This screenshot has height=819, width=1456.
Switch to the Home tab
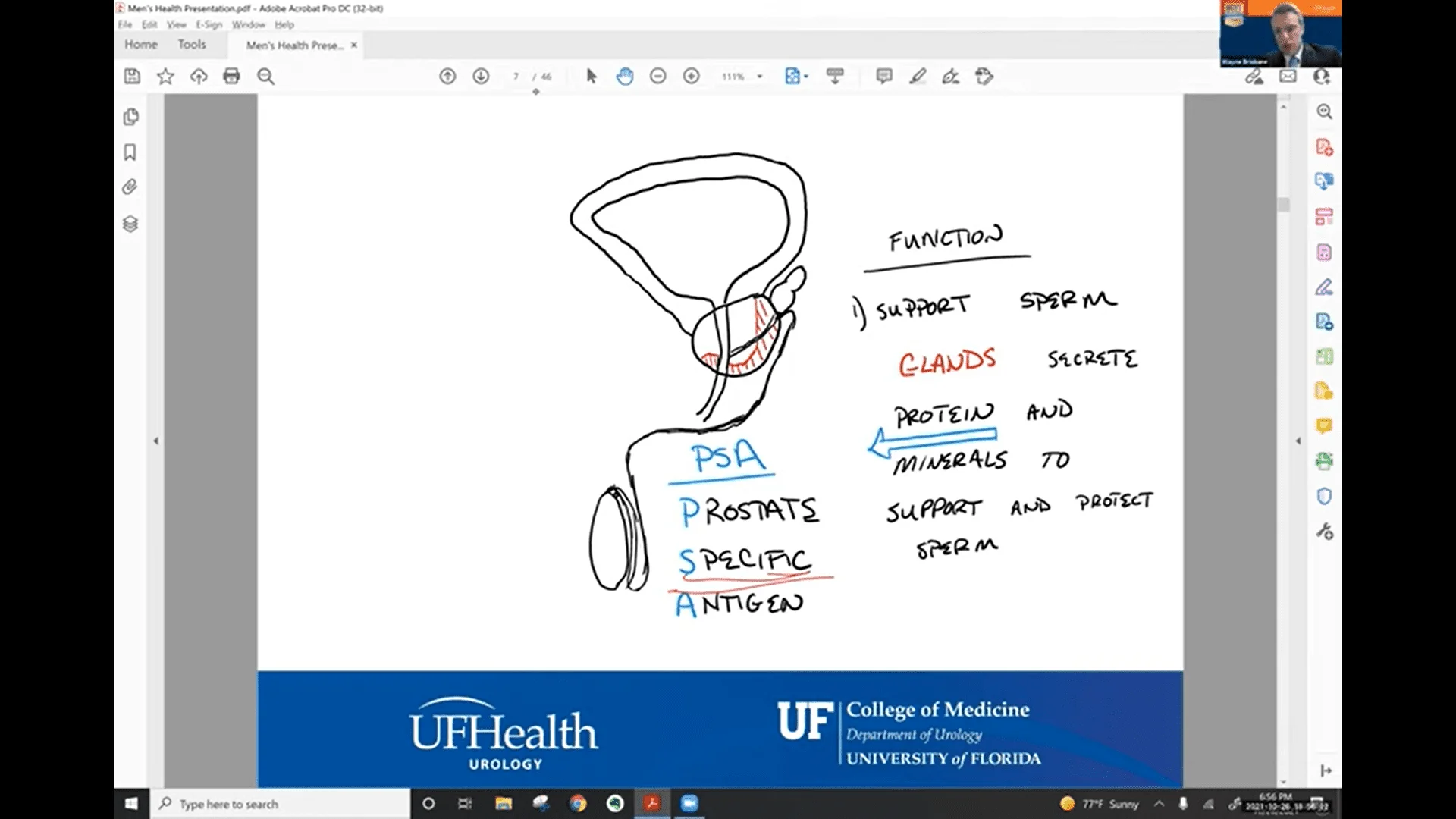(x=141, y=45)
